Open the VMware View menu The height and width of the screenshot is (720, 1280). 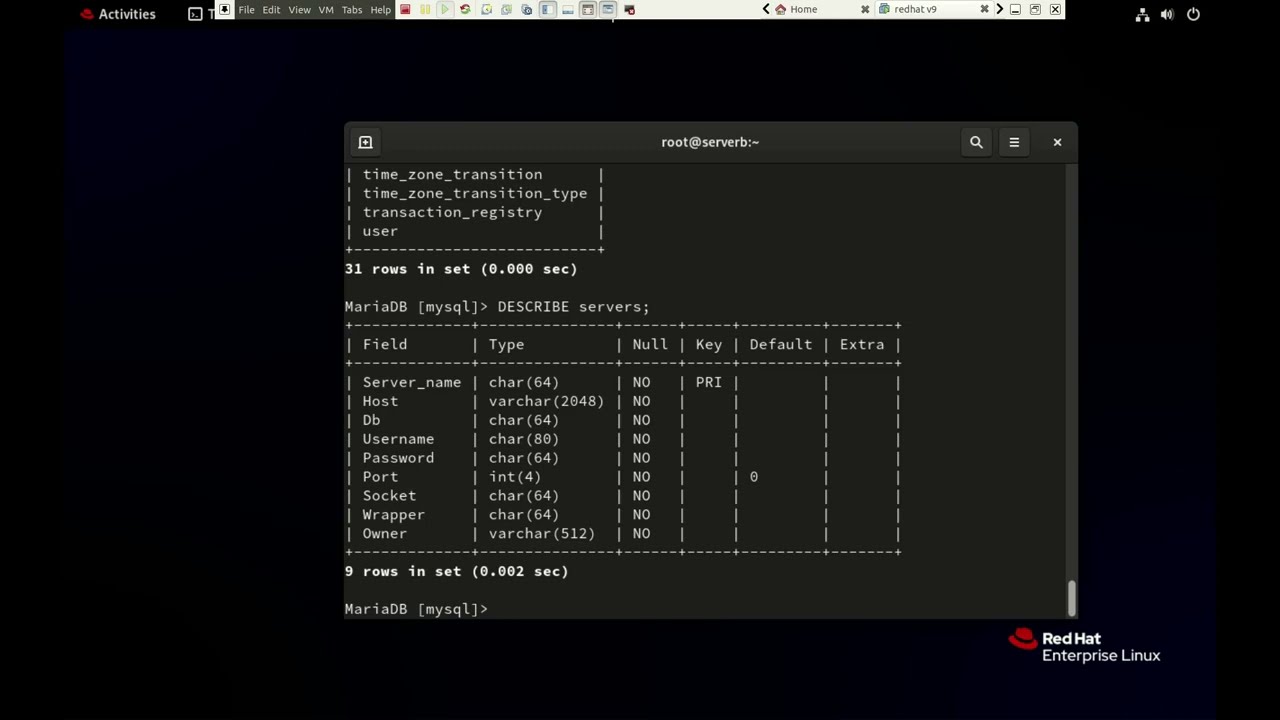tap(299, 10)
